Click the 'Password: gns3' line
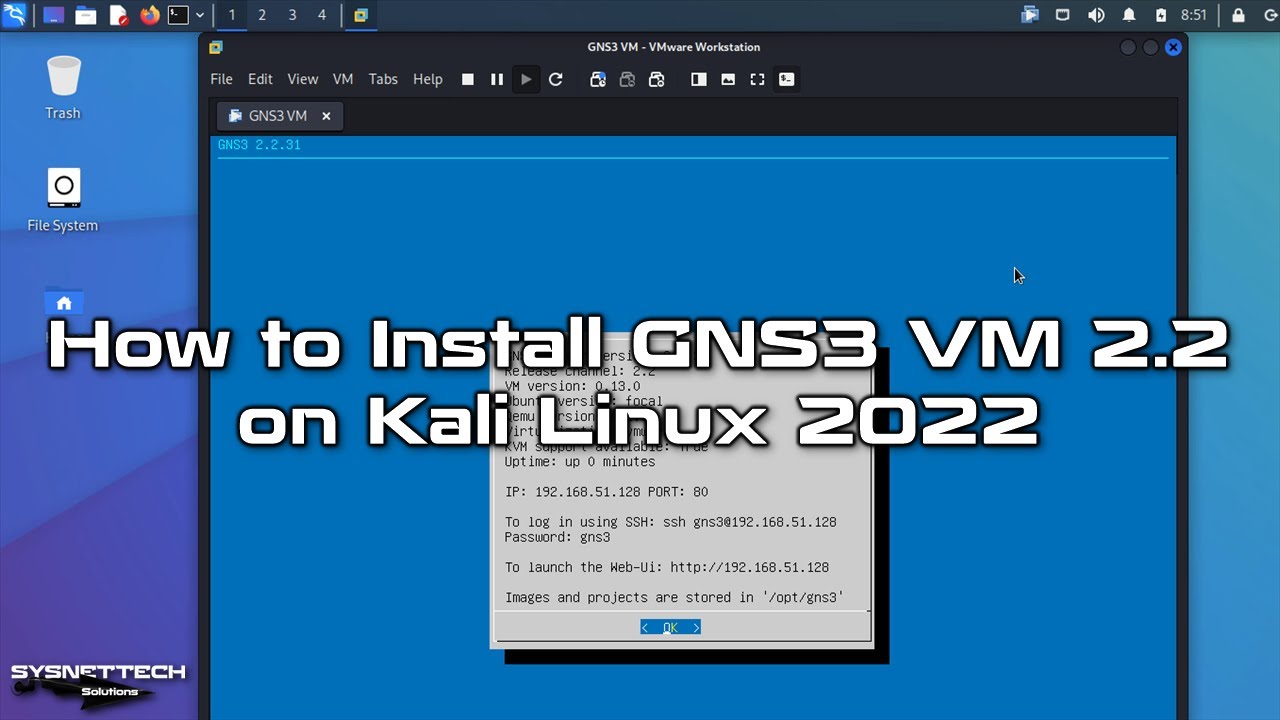Viewport: 1280px width, 720px height. coord(557,537)
